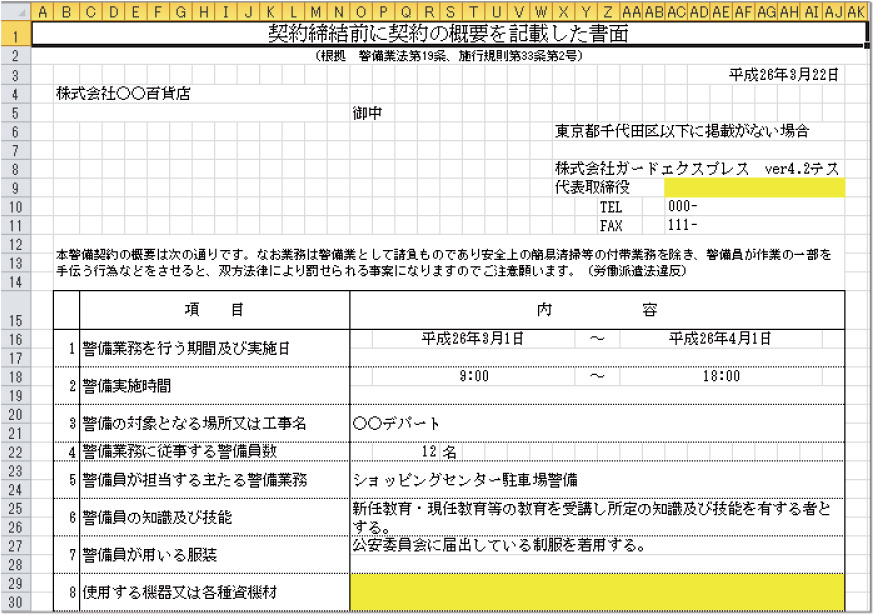Select the 御中 cell
The height and width of the screenshot is (615, 874).
367,113
